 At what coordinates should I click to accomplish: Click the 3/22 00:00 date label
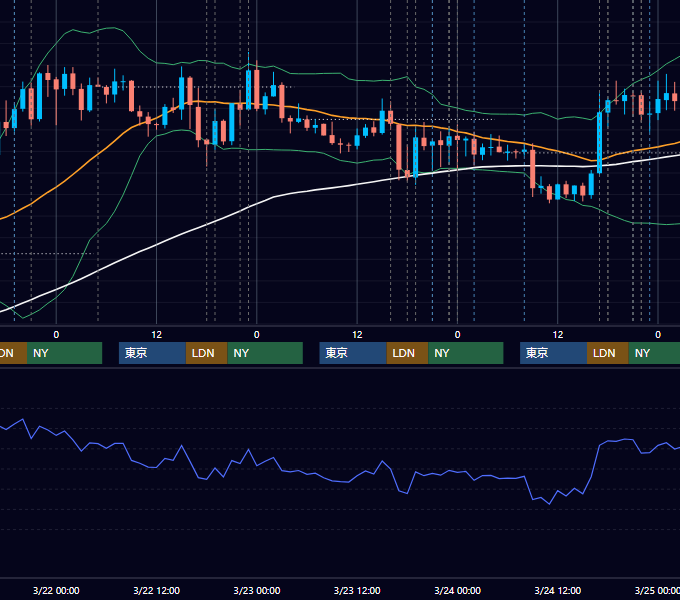(56, 590)
